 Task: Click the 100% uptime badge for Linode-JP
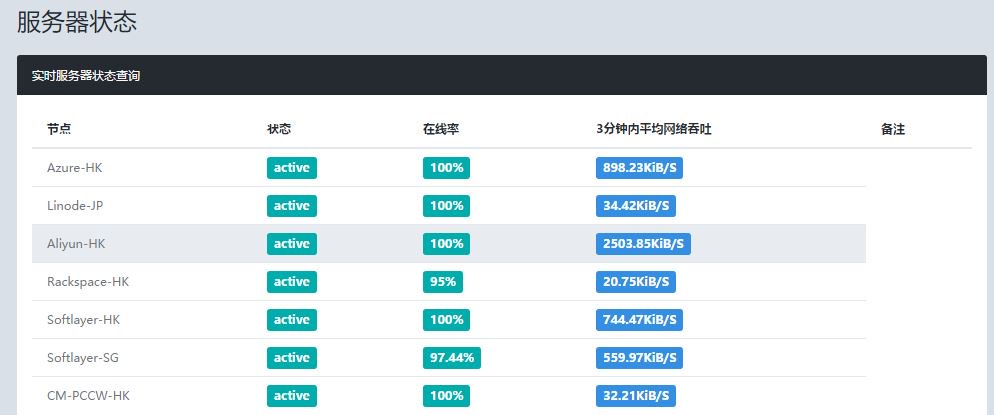446,206
